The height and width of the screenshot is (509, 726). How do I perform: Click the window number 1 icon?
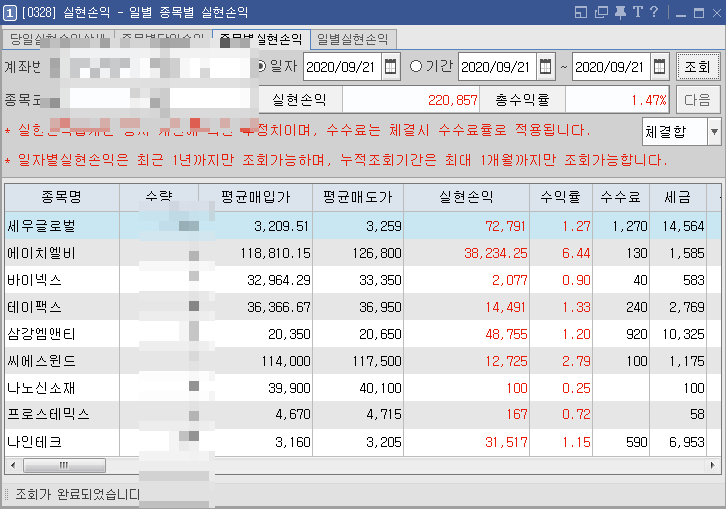coord(10,13)
